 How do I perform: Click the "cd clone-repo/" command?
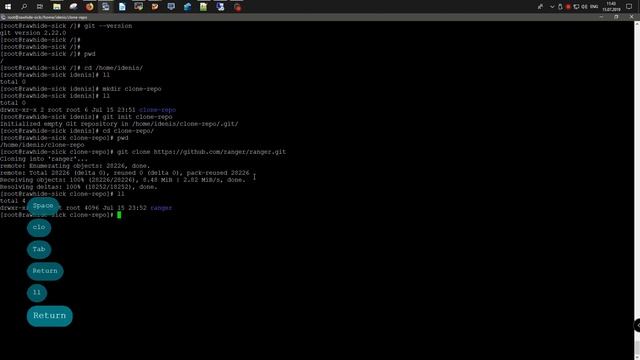point(128,131)
